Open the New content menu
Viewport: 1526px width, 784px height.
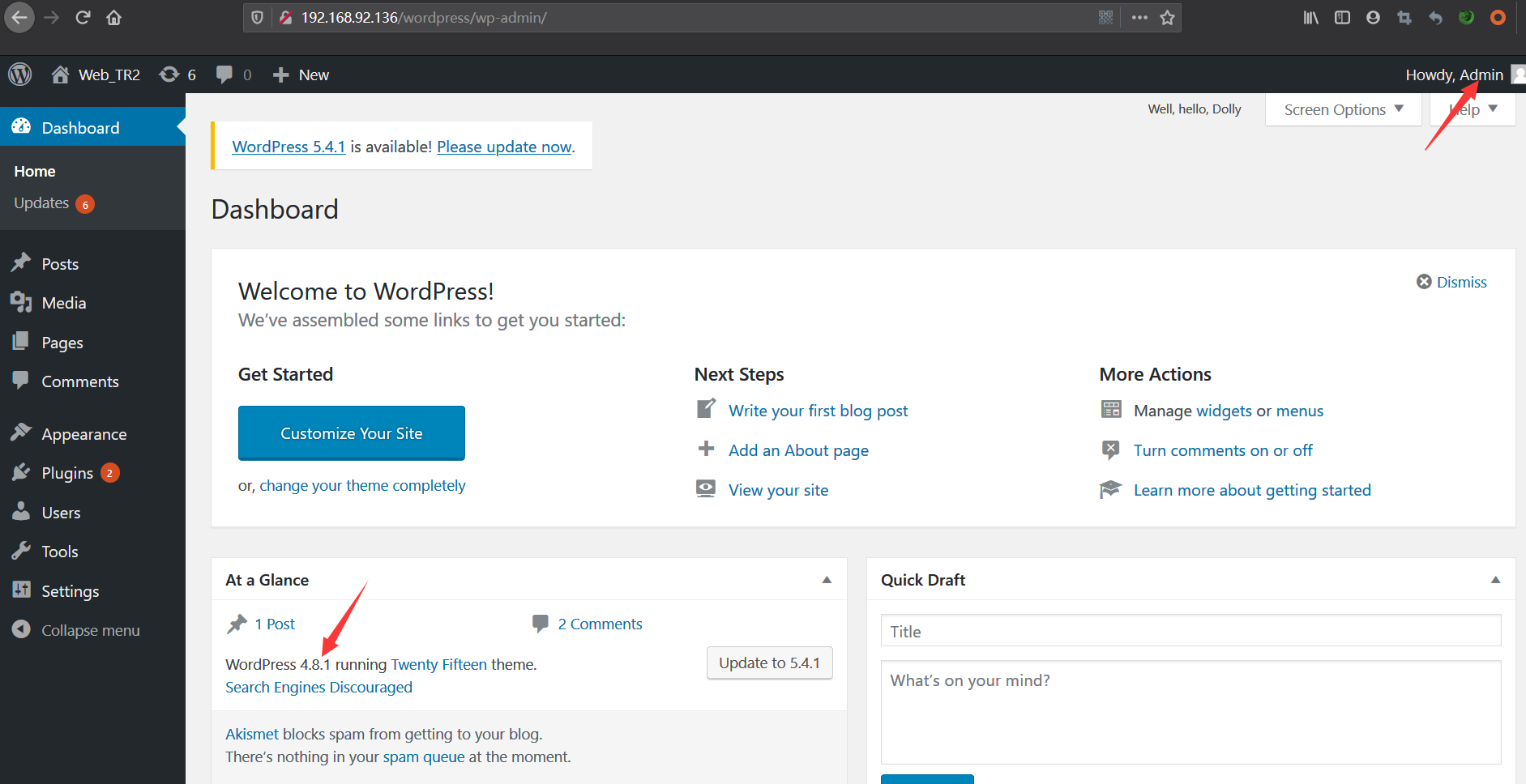point(301,75)
